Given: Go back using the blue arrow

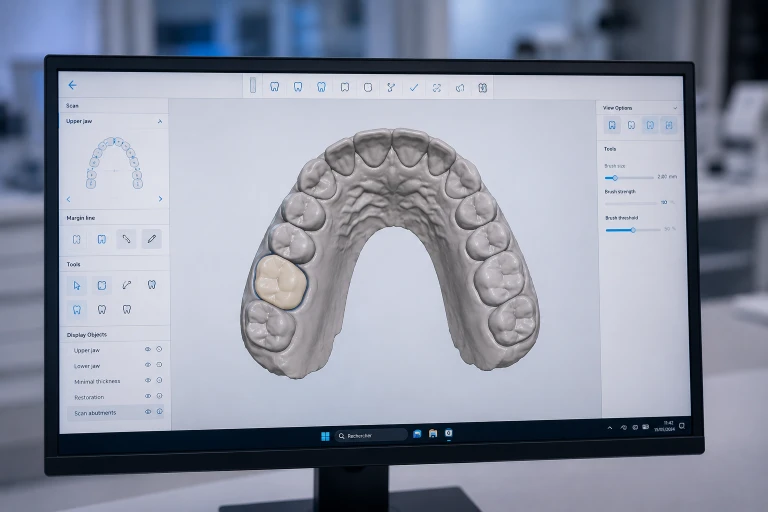Looking at the screenshot, I should click(72, 85).
